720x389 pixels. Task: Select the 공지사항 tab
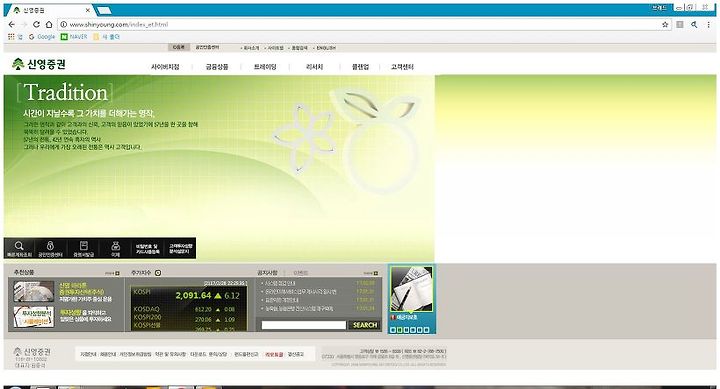pyautogui.click(x=267, y=273)
